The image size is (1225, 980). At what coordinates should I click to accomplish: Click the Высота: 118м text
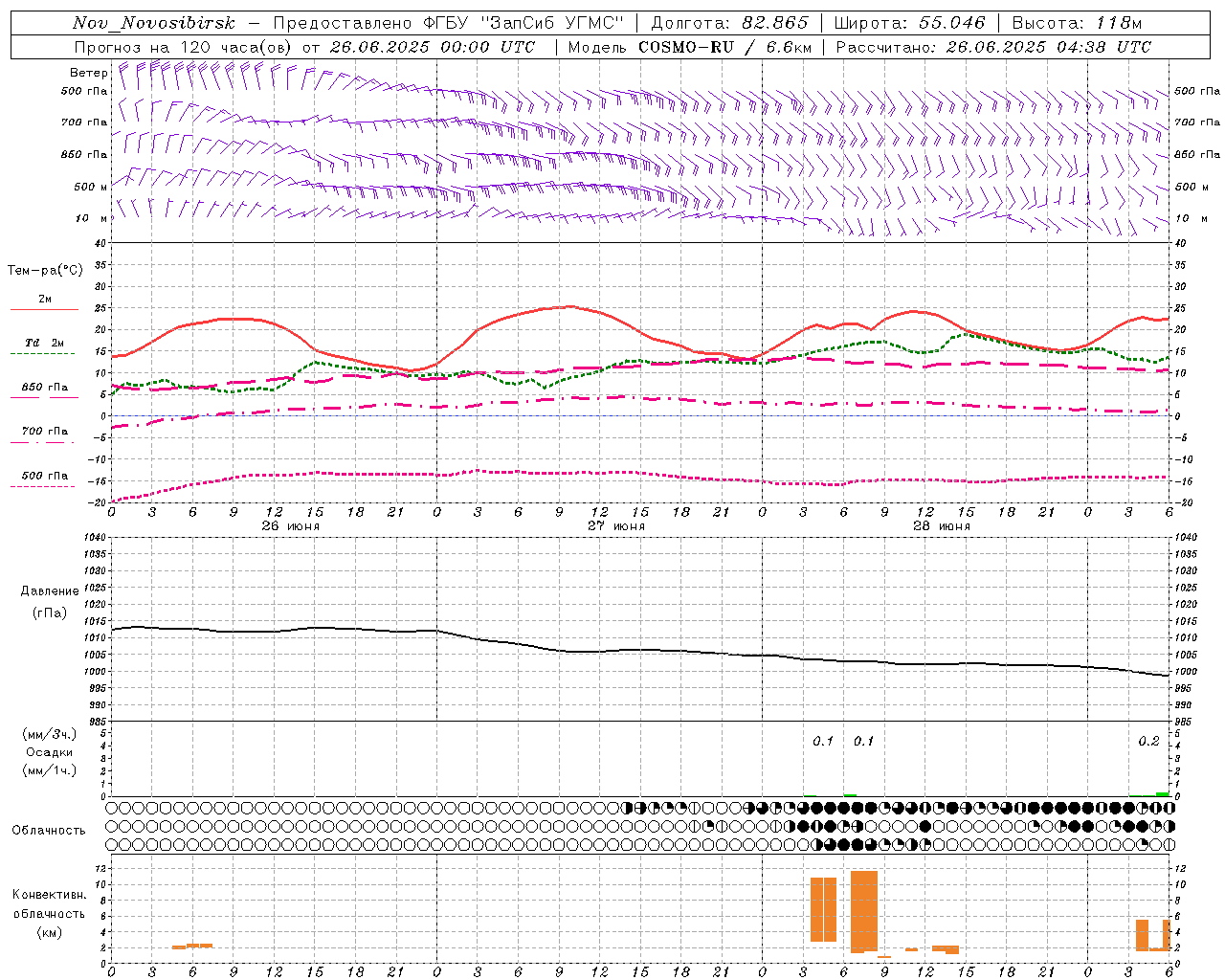coord(1077,23)
